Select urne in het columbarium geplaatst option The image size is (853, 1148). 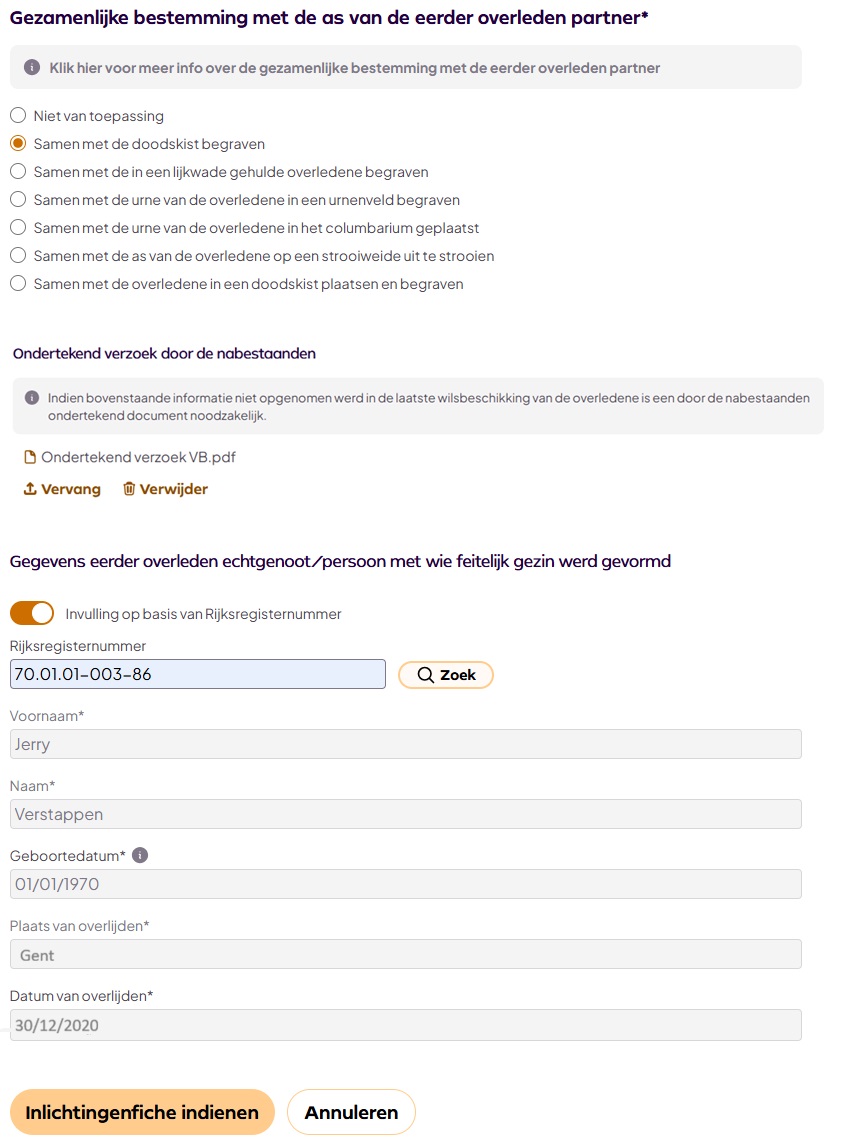(x=17, y=227)
